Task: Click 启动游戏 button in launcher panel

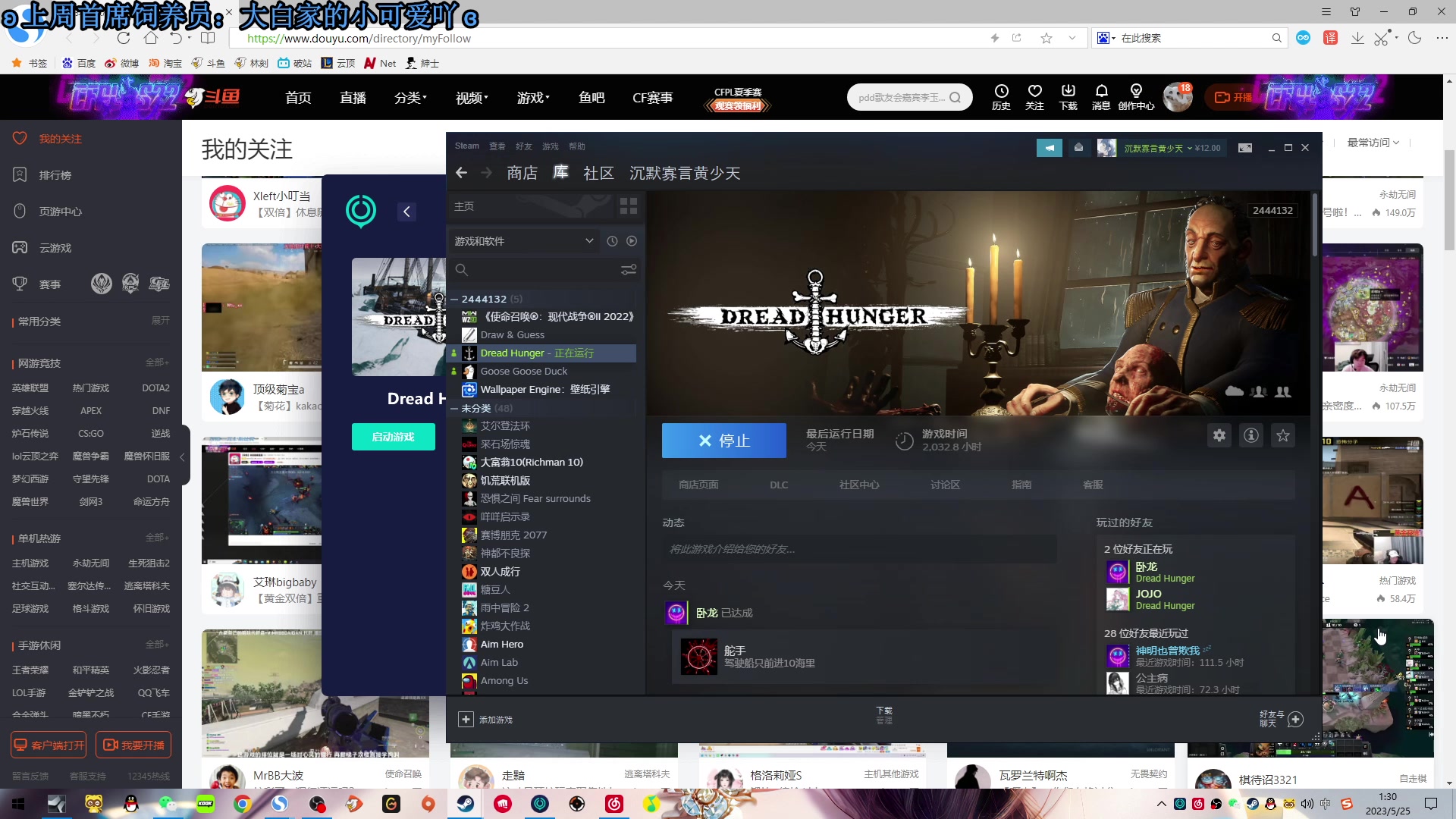Action: pos(393,437)
